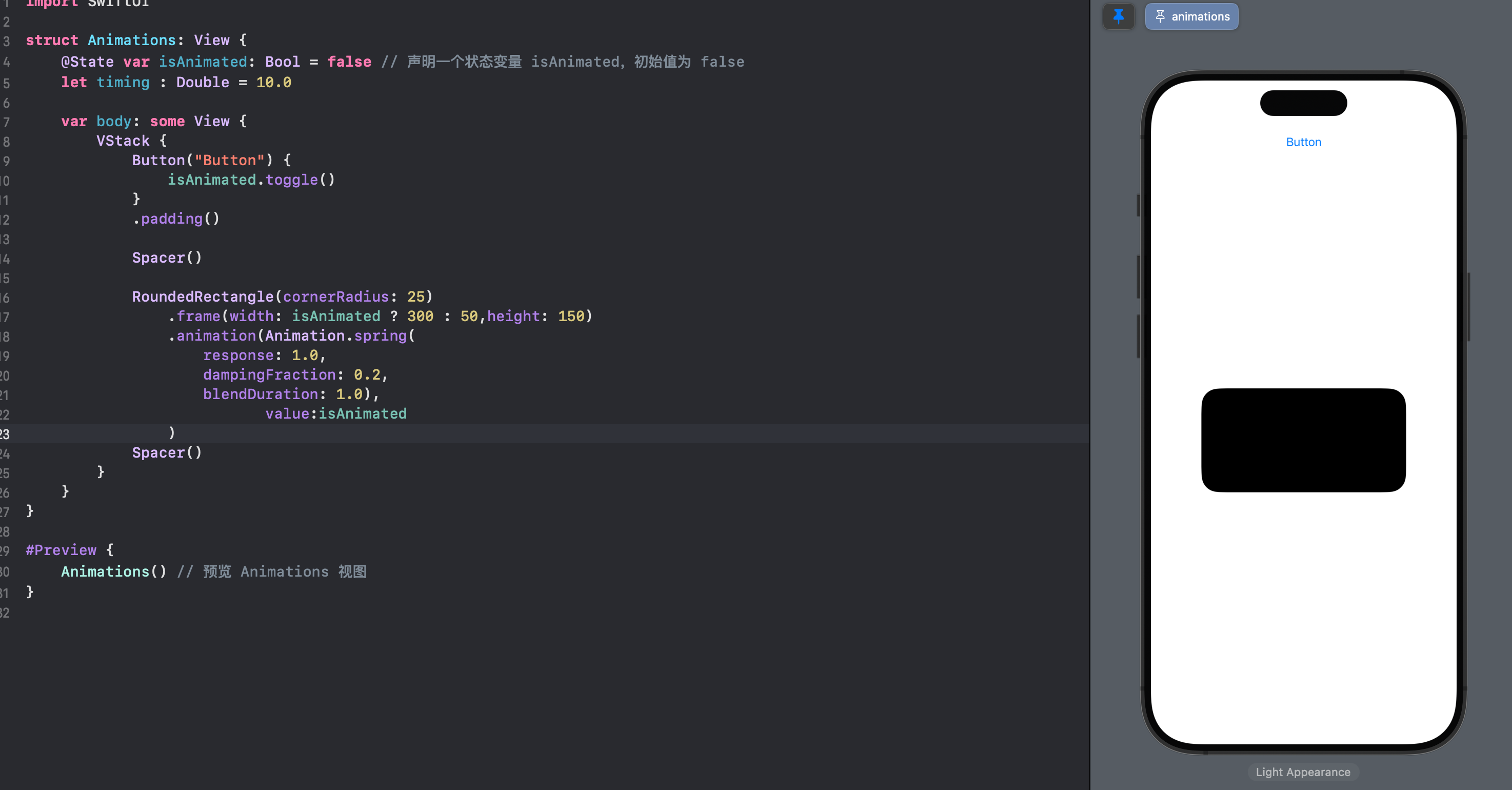Click the text 'struct' on line 3
This screenshot has width=1512, height=790.
pos(52,41)
